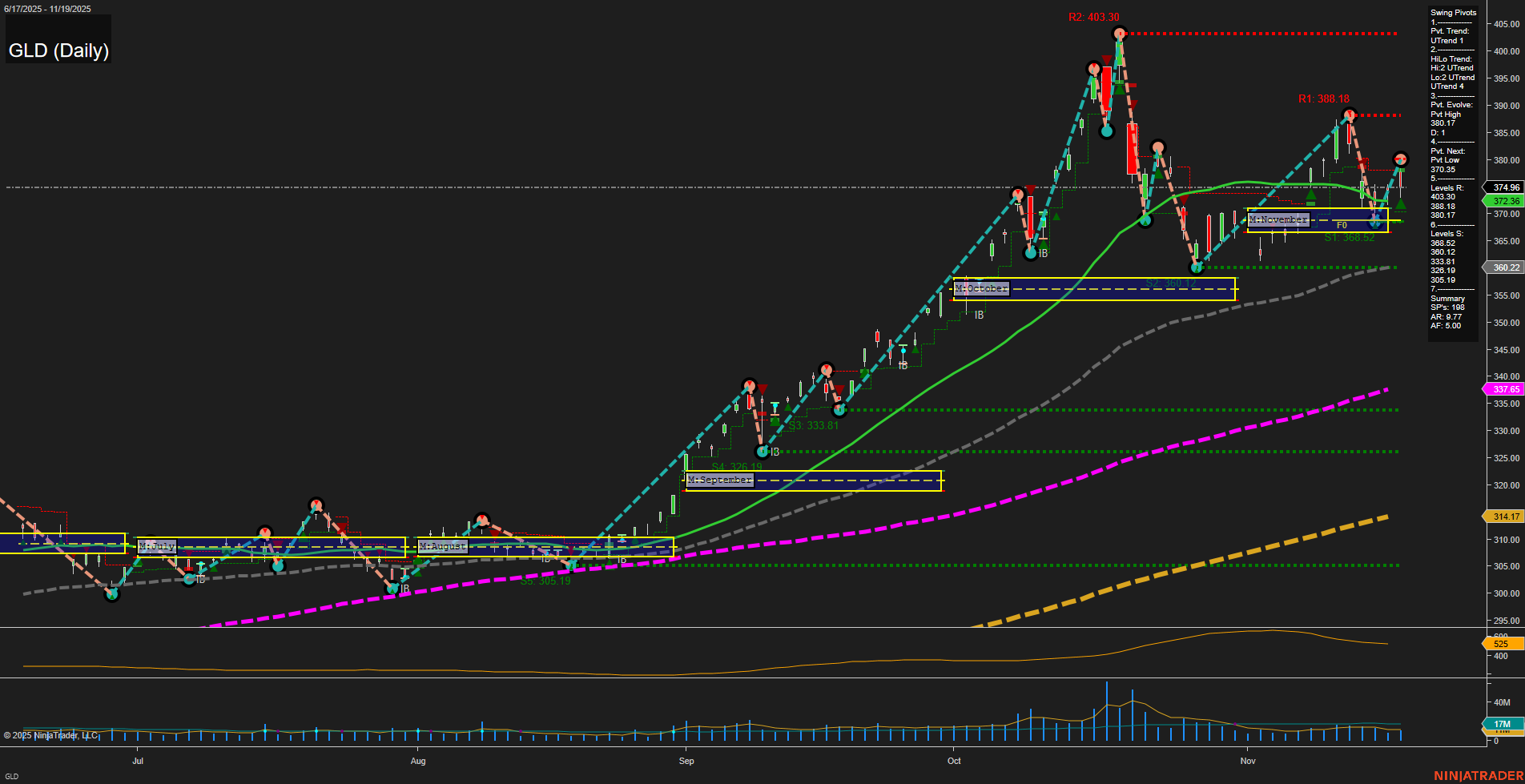Select the pivot circle marker at the late-June swing low
Screen dimensions: 1525x784
(x=112, y=594)
